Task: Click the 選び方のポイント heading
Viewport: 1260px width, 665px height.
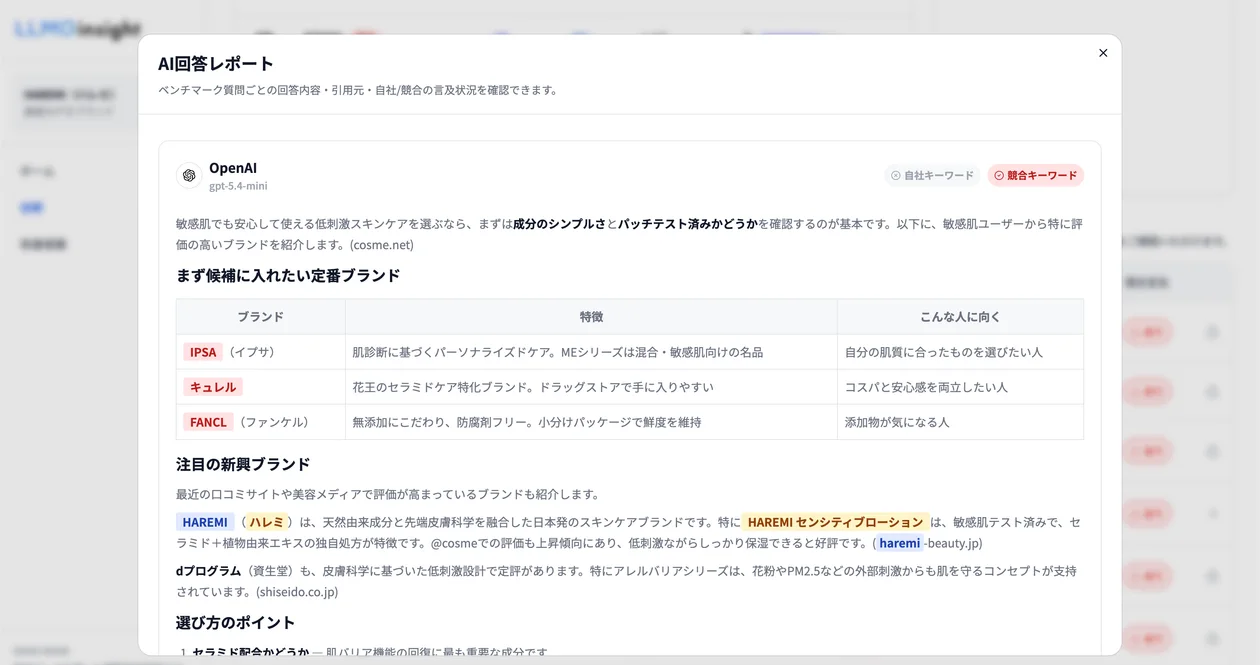Action: click(x=235, y=623)
